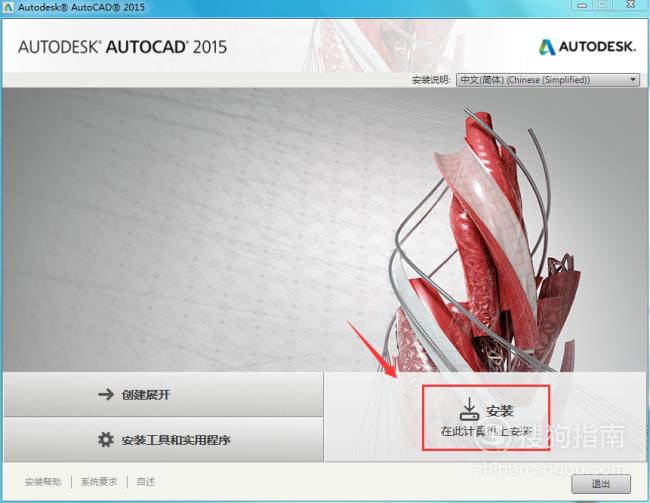The height and width of the screenshot is (503, 650).
Task: Click the AutoCAD icon in the title bar
Action: 8,7
